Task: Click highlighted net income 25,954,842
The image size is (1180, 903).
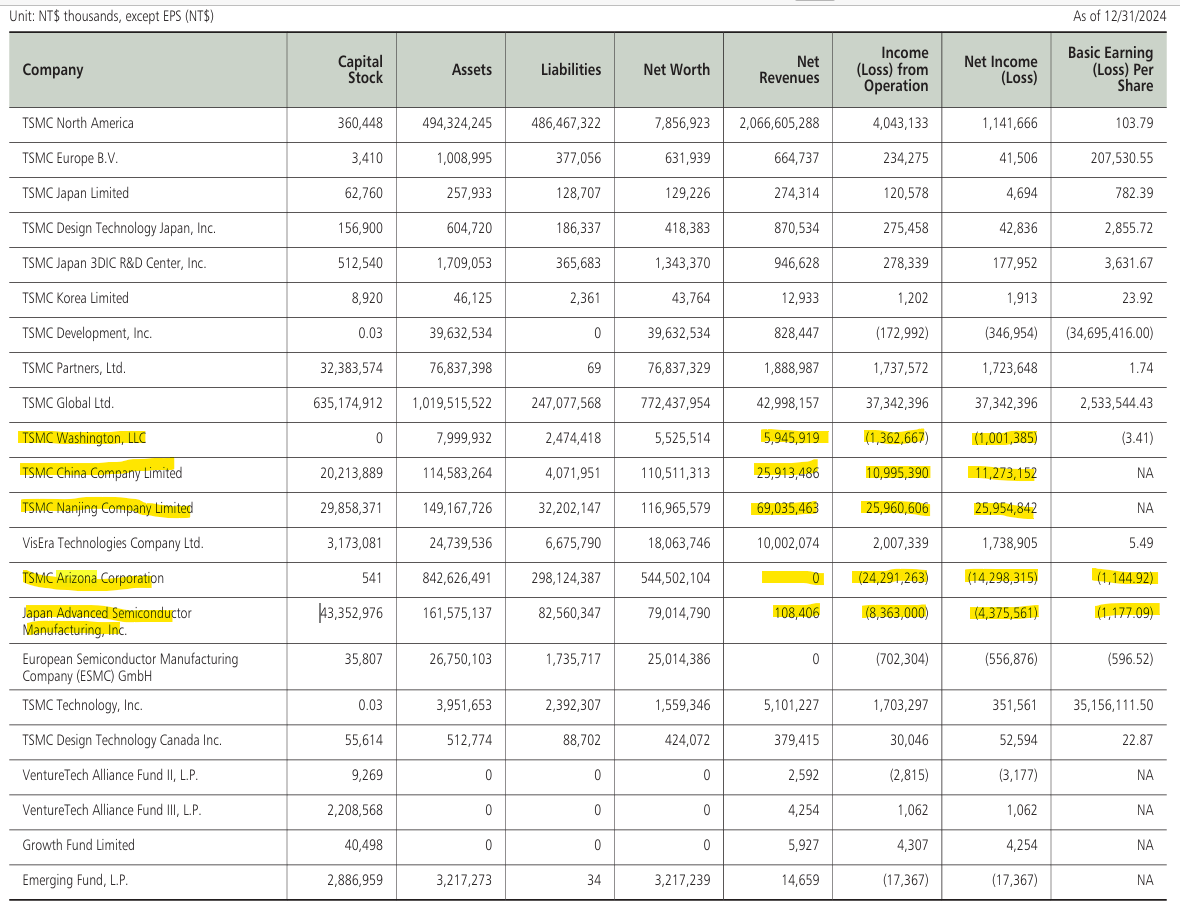Action: tap(1006, 509)
